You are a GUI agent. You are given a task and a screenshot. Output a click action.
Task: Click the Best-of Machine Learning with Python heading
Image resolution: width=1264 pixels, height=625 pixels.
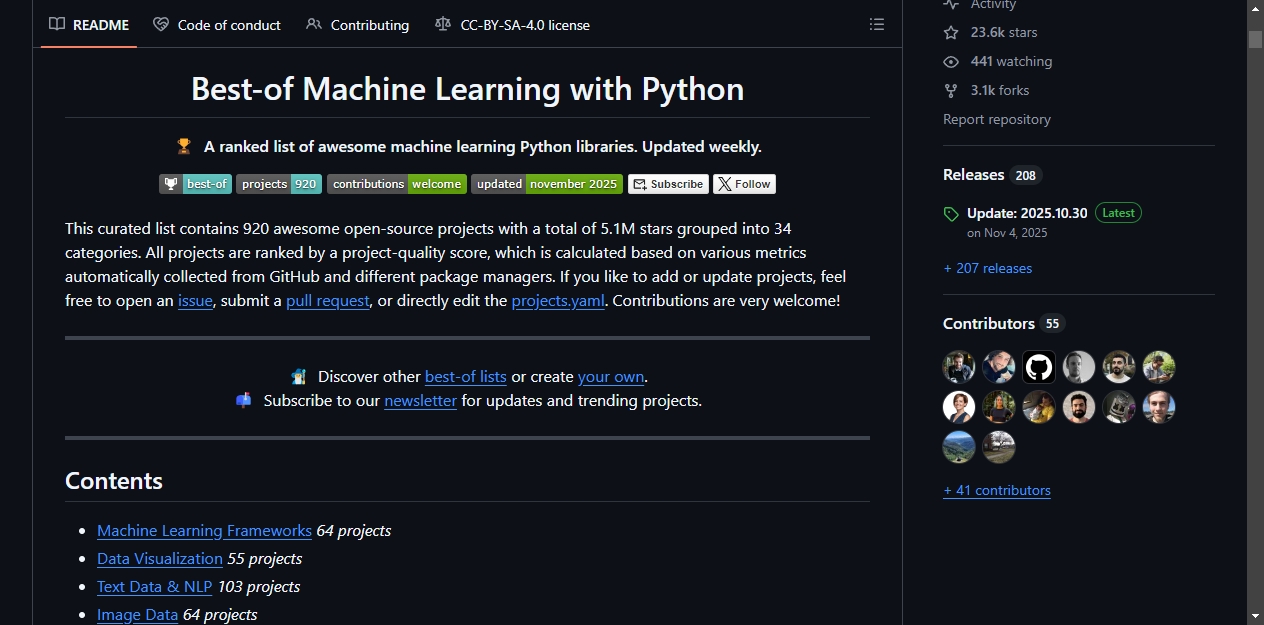tap(467, 89)
